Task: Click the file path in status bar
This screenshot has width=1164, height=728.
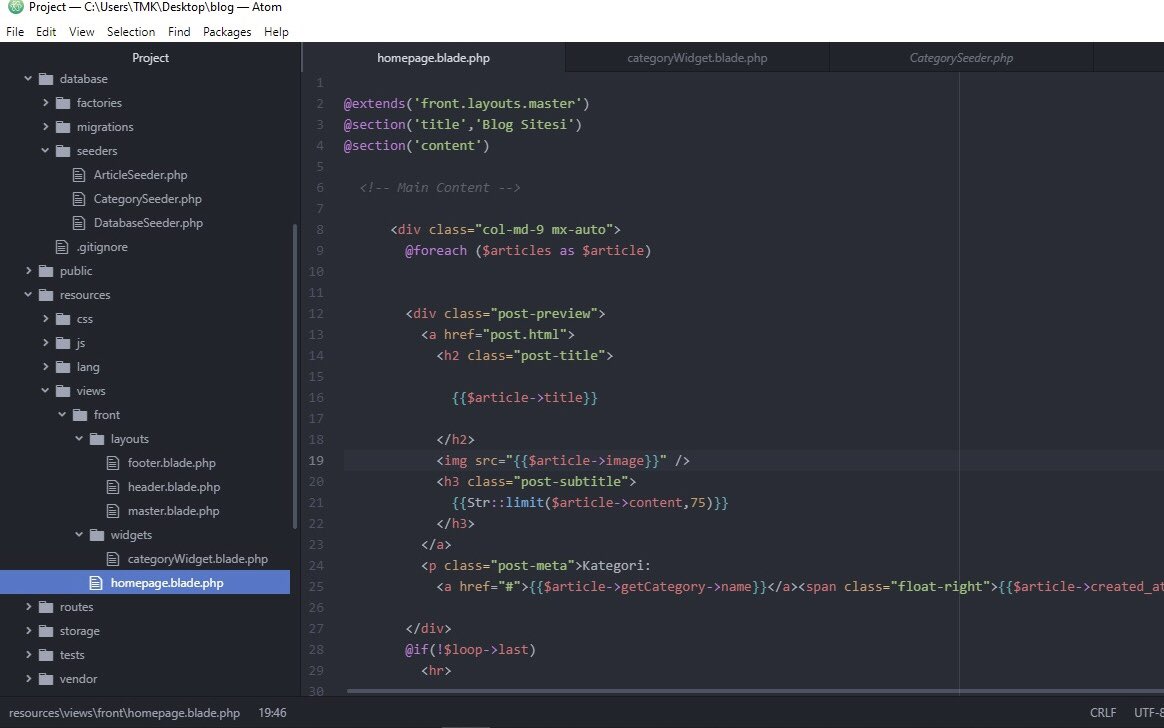Action: 124,712
